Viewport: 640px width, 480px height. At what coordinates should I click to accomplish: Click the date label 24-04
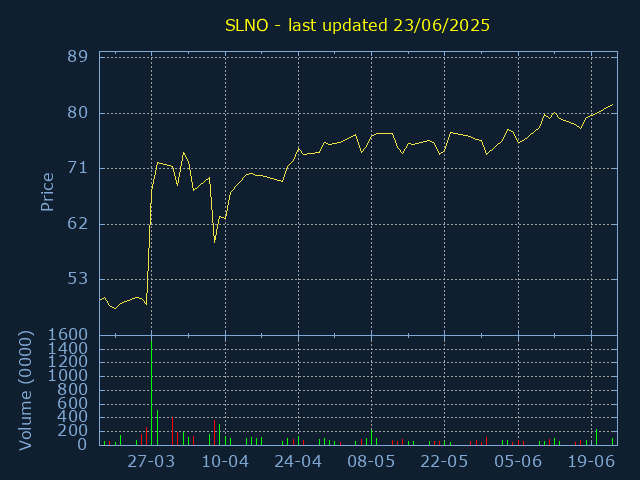298,462
